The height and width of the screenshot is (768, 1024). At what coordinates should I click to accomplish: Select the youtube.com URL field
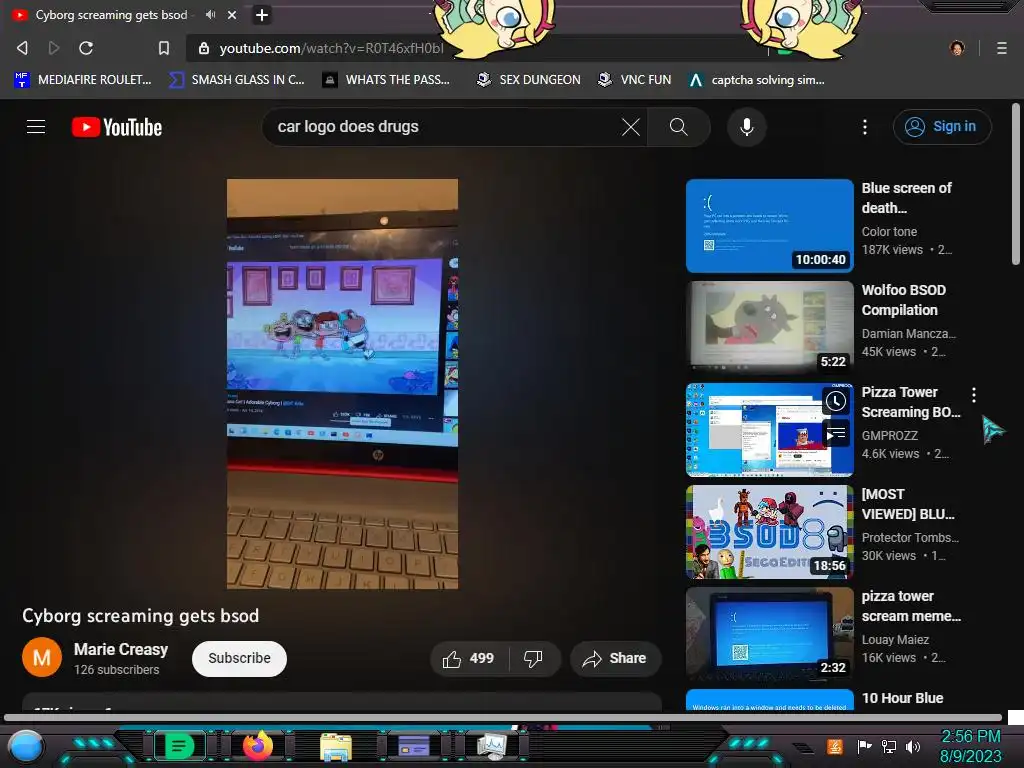pos(331,48)
